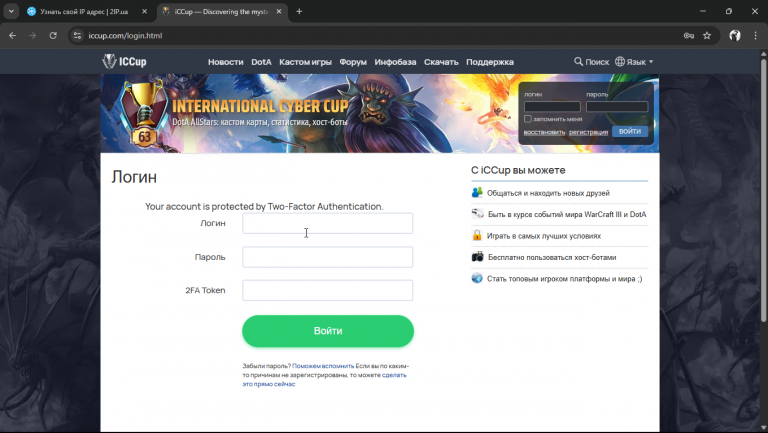Viewport: 768px width, 433px height.
Task: Go to the Форум section
Action: click(x=353, y=62)
